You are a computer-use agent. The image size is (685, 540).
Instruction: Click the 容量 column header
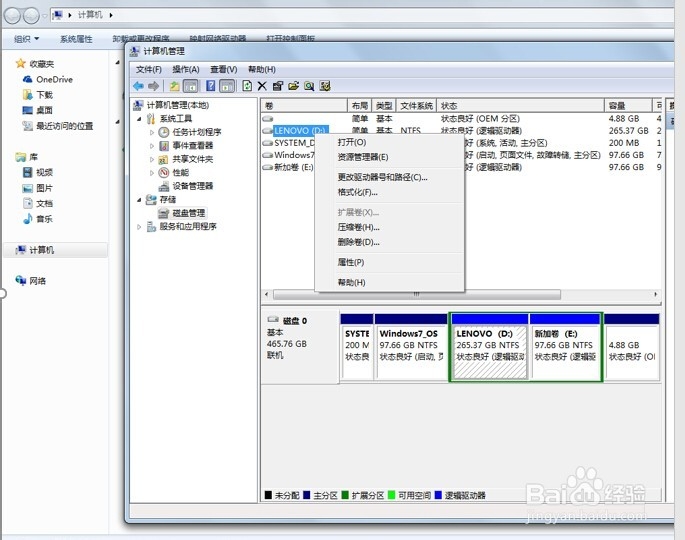tap(628, 105)
